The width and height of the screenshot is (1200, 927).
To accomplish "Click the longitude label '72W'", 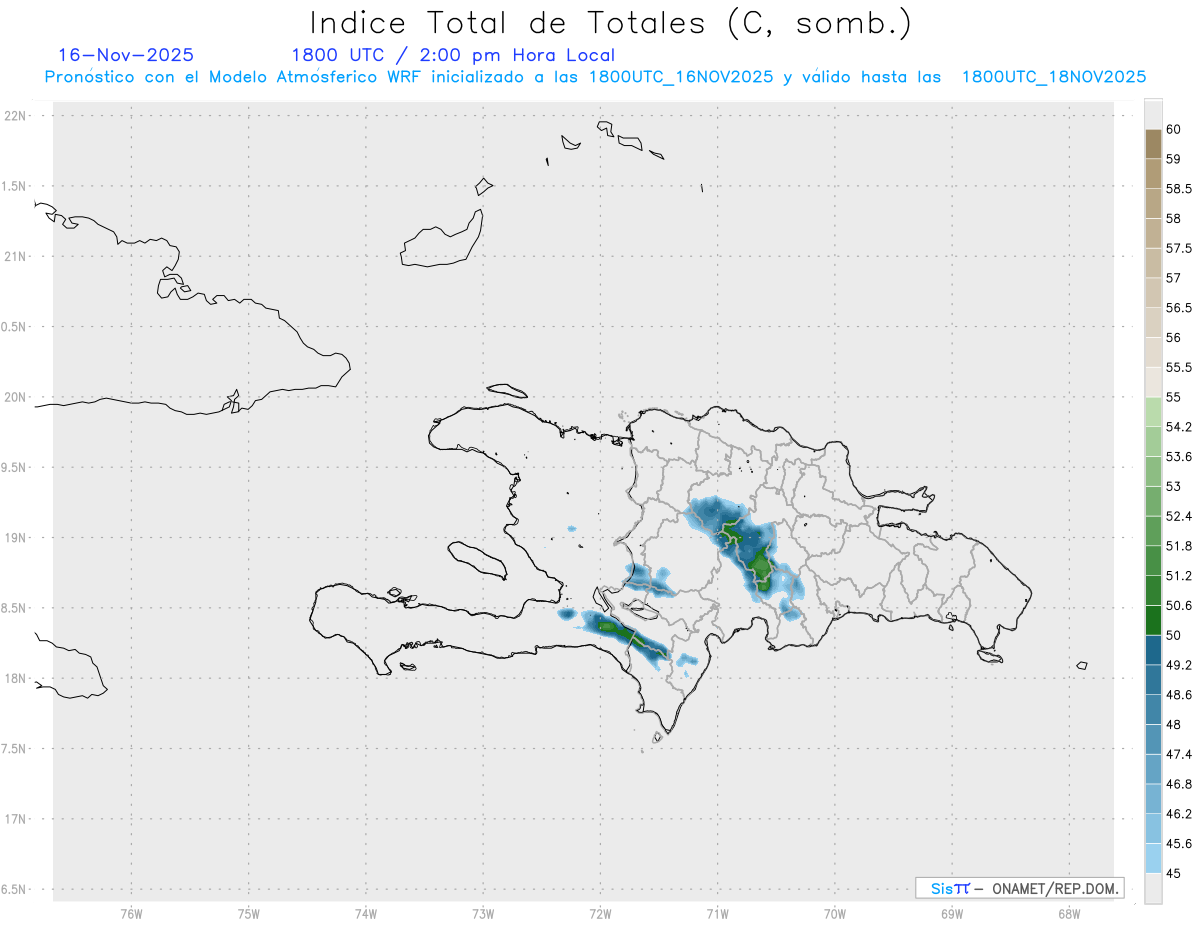I will (x=601, y=914).
